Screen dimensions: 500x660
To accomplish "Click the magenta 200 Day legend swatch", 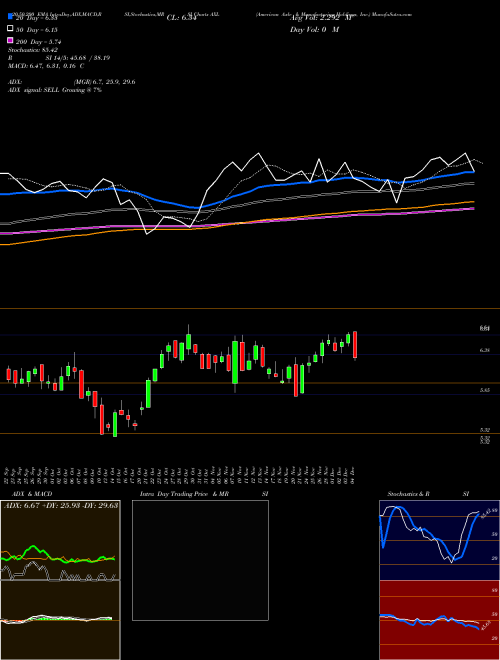I will pyautogui.click(x=10, y=40).
